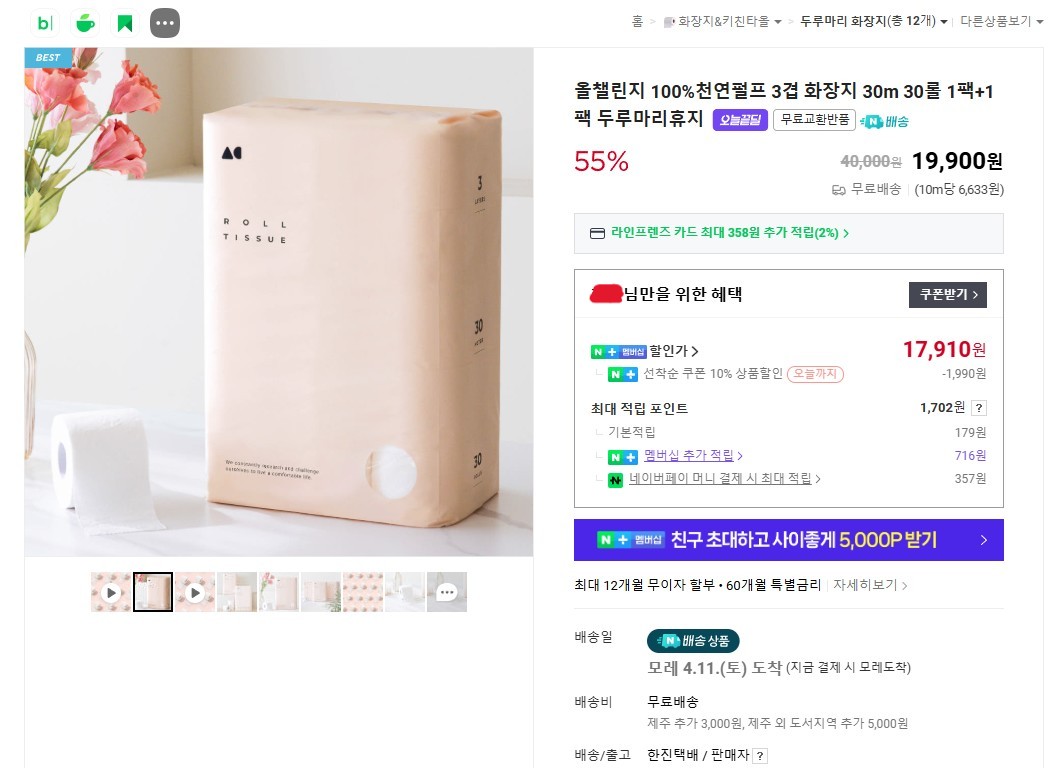Select the fourth product image thumbnail
Image resolution: width=1062 pixels, height=768 pixels.
click(237, 592)
